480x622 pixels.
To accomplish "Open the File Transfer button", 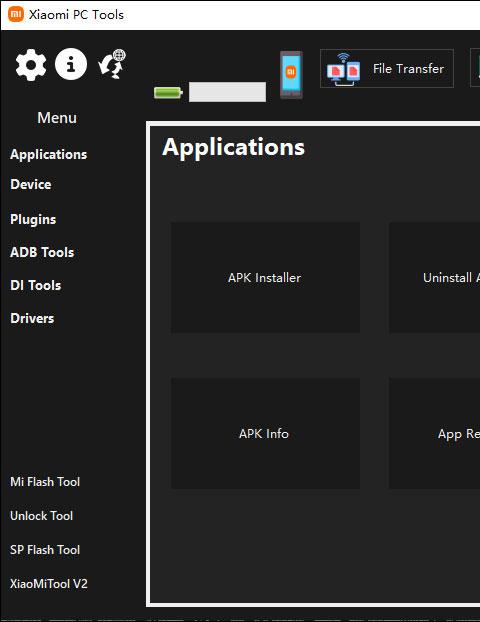I will [x=387, y=69].
